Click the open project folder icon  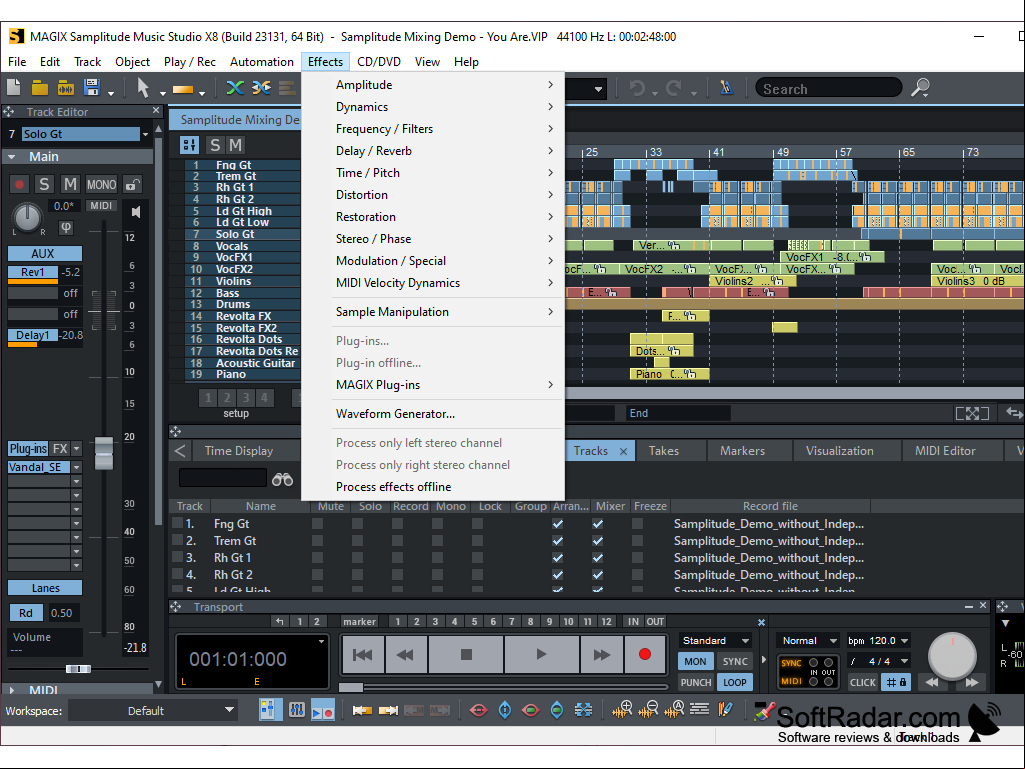[x=40, y=88]
